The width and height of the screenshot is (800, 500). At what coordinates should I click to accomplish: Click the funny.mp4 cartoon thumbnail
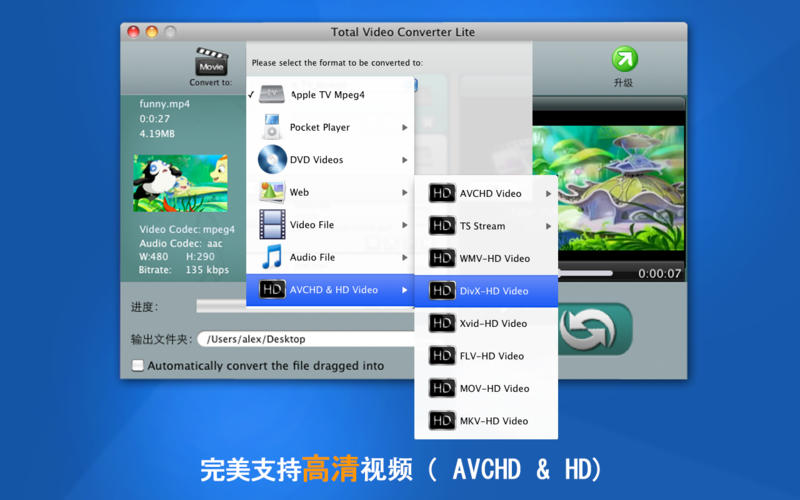coord(180,183)
